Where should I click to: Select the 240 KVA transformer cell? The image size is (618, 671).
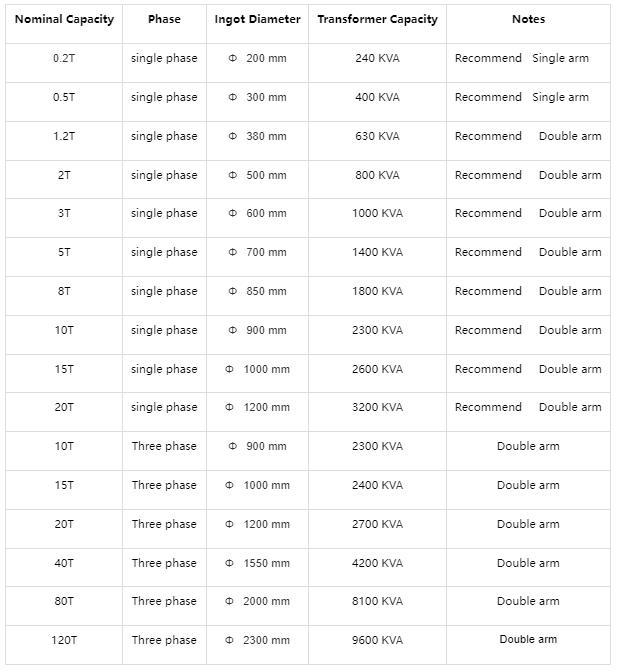pos(377,58)
